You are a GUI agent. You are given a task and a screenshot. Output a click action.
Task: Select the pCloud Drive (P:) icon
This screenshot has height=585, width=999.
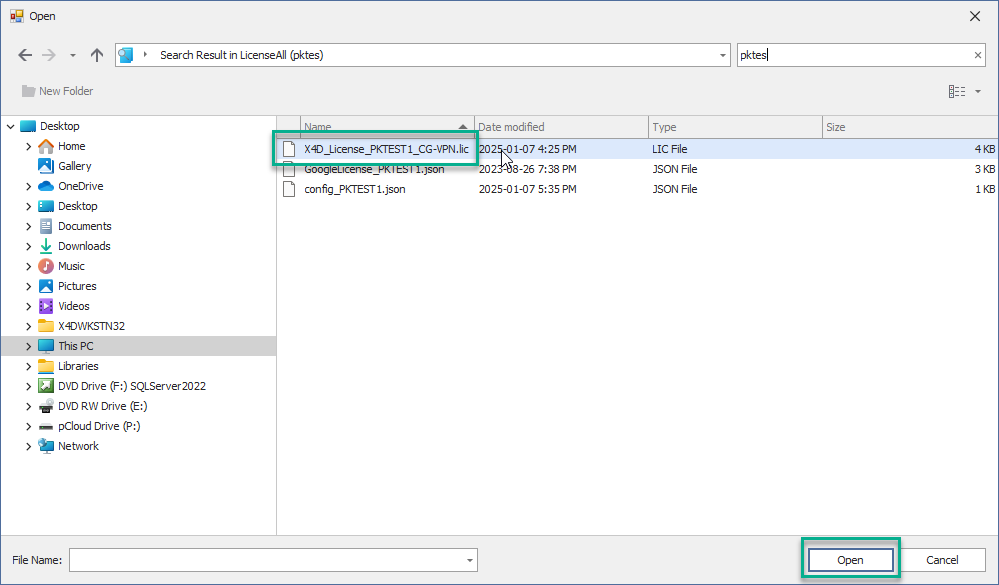(46, 426)
